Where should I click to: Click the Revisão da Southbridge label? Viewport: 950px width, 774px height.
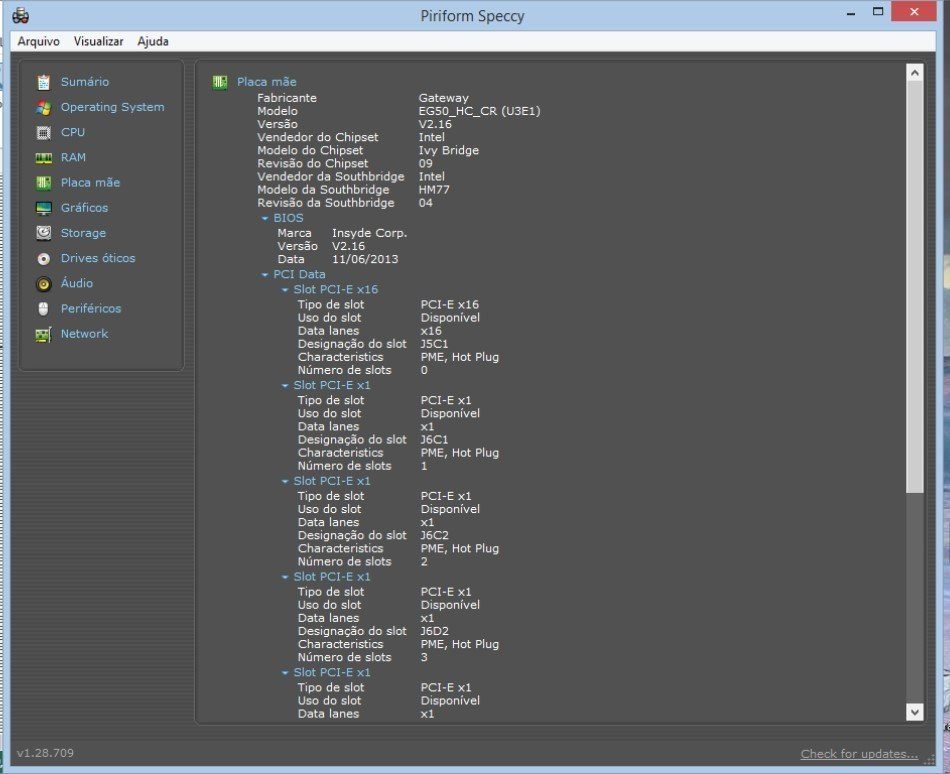(x=325, y=203)
